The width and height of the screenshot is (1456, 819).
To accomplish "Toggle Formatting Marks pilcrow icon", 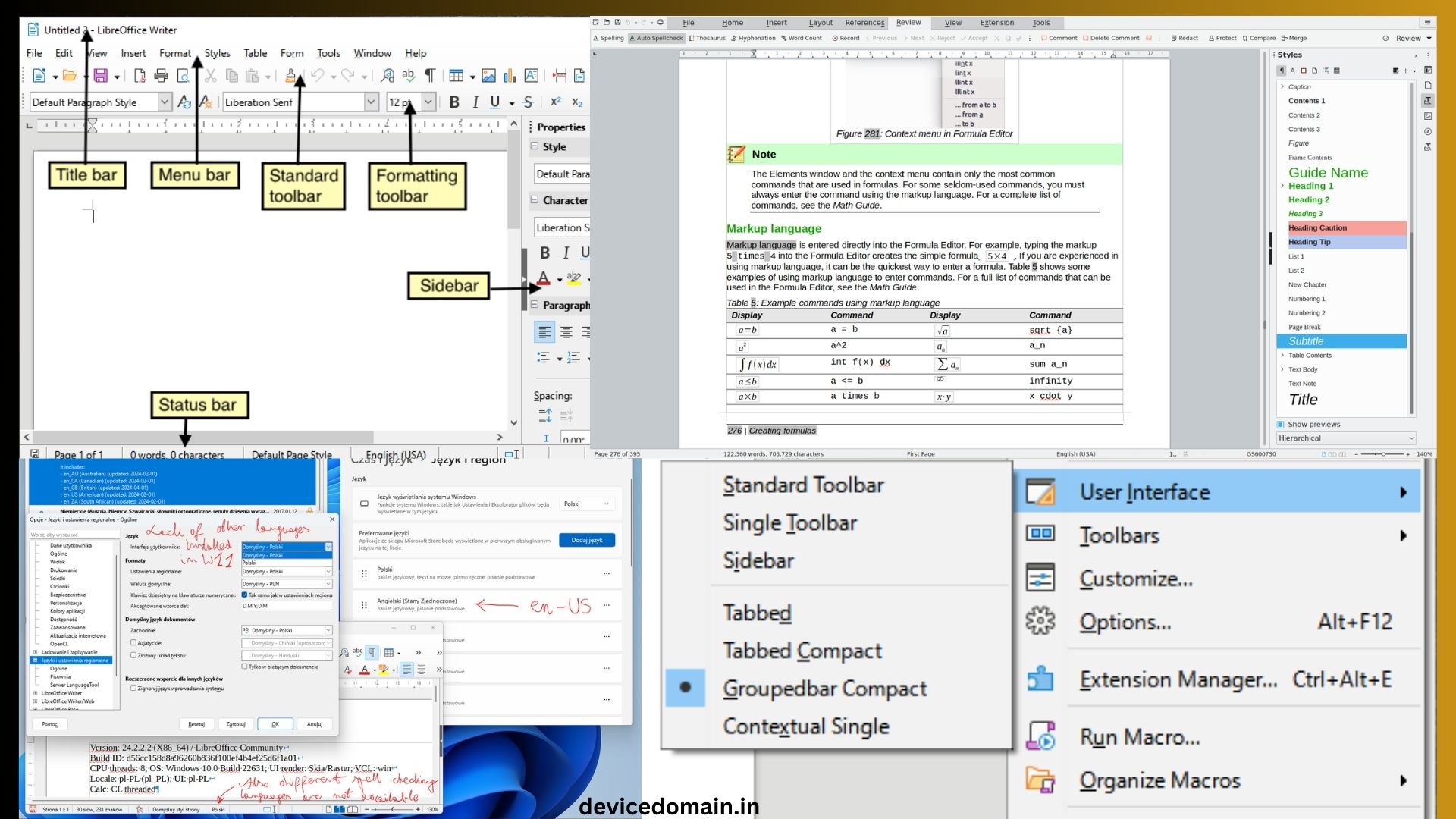I will tap(430, 76).
